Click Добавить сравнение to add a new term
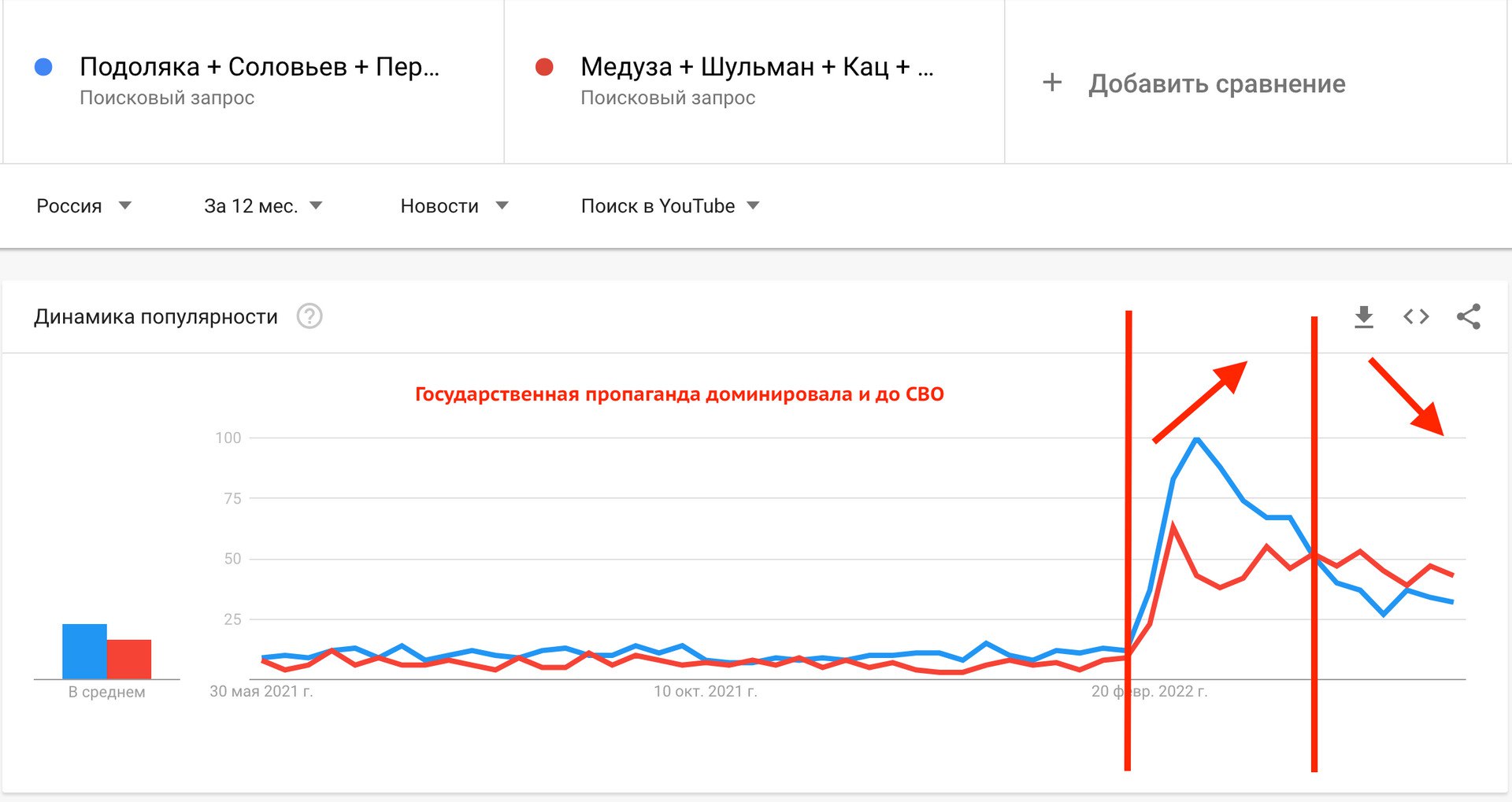 tap(1217, 83)
